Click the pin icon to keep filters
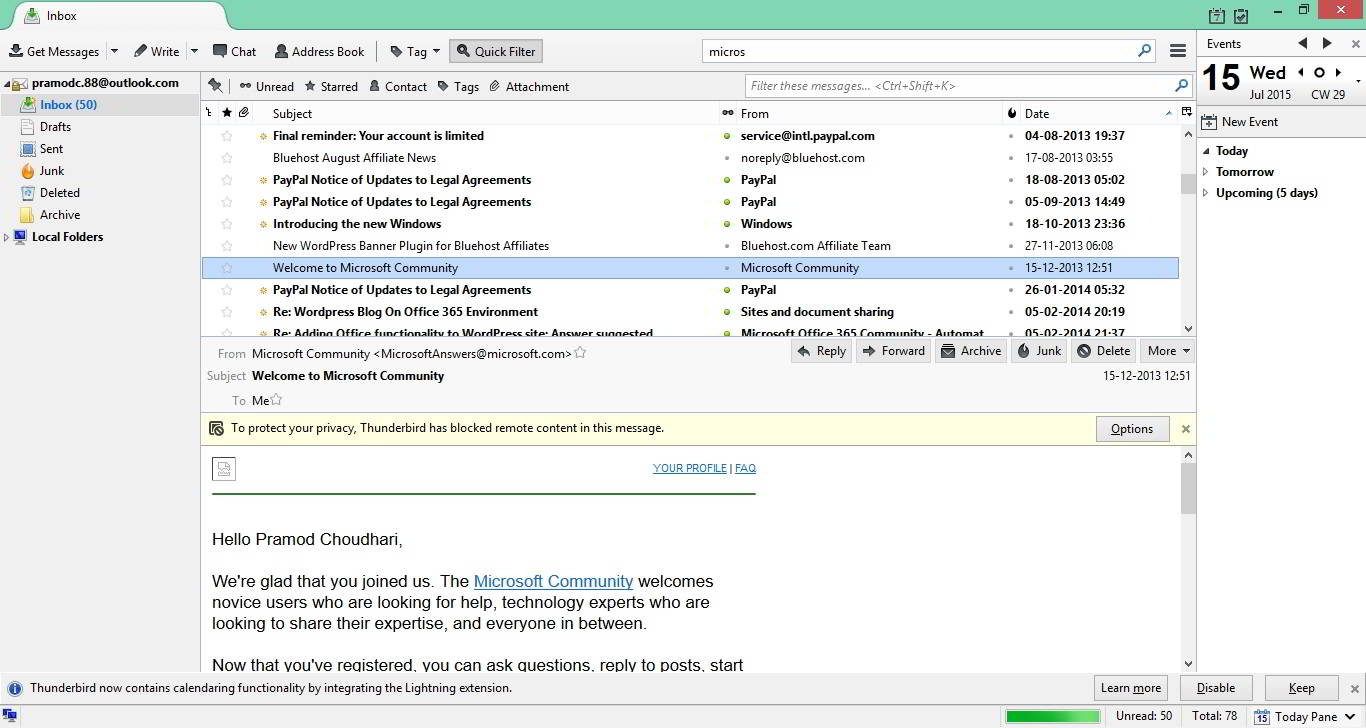This screenshot has width=1366, height=728. (214, 86)
